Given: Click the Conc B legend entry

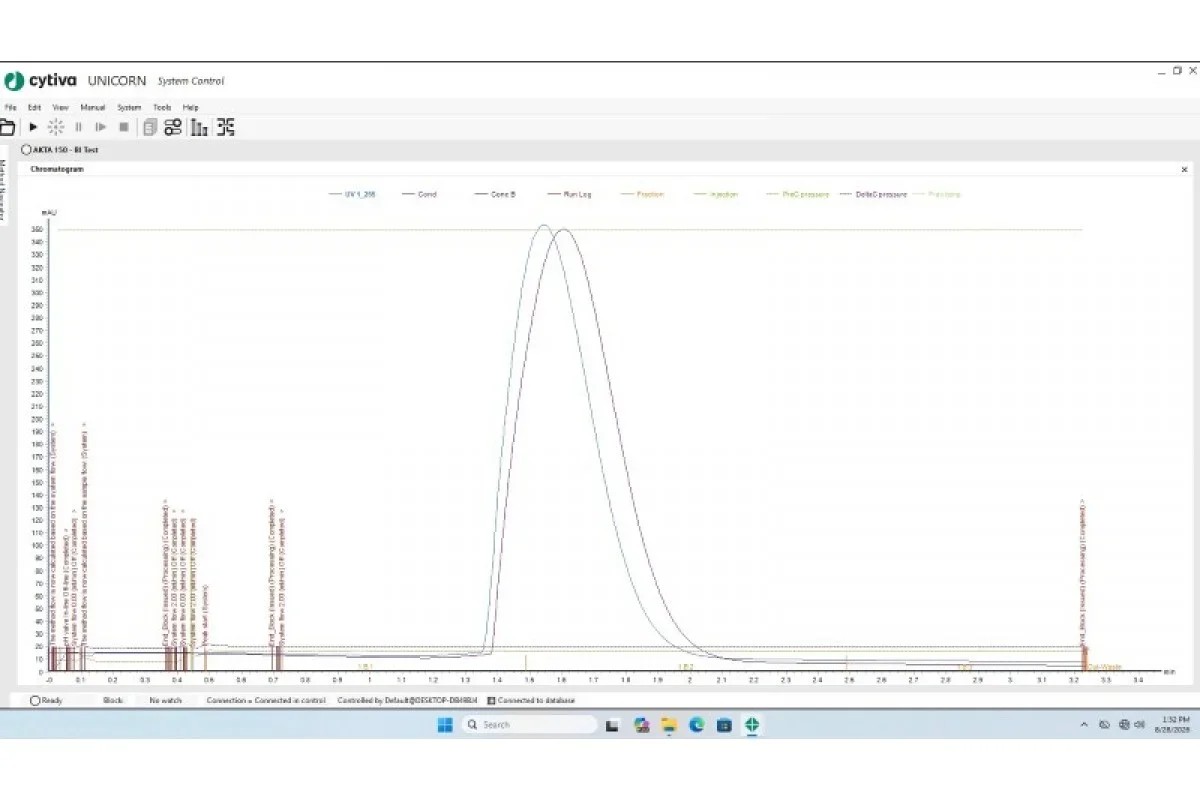Looking at the screenshot, I should click(x=496, y=194).
